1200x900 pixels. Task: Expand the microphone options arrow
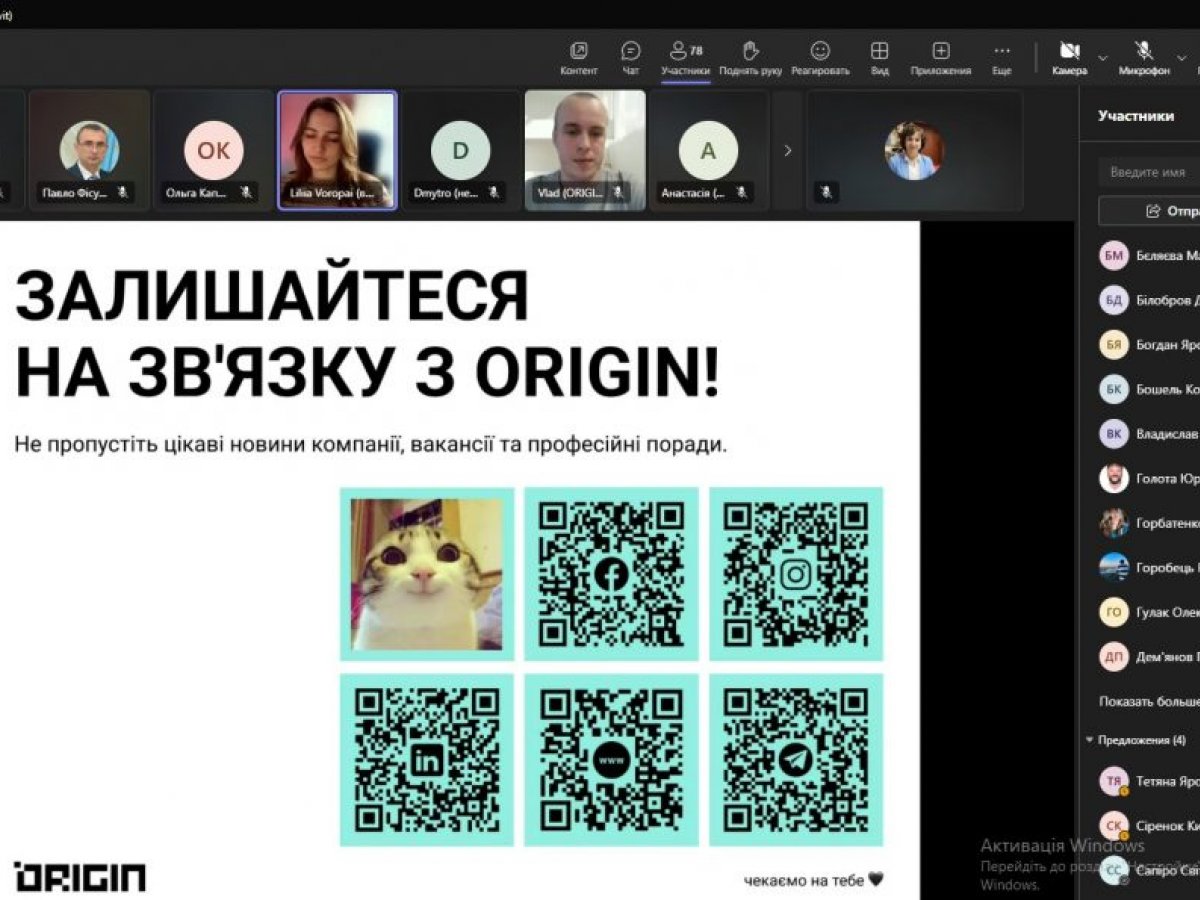1182,58
